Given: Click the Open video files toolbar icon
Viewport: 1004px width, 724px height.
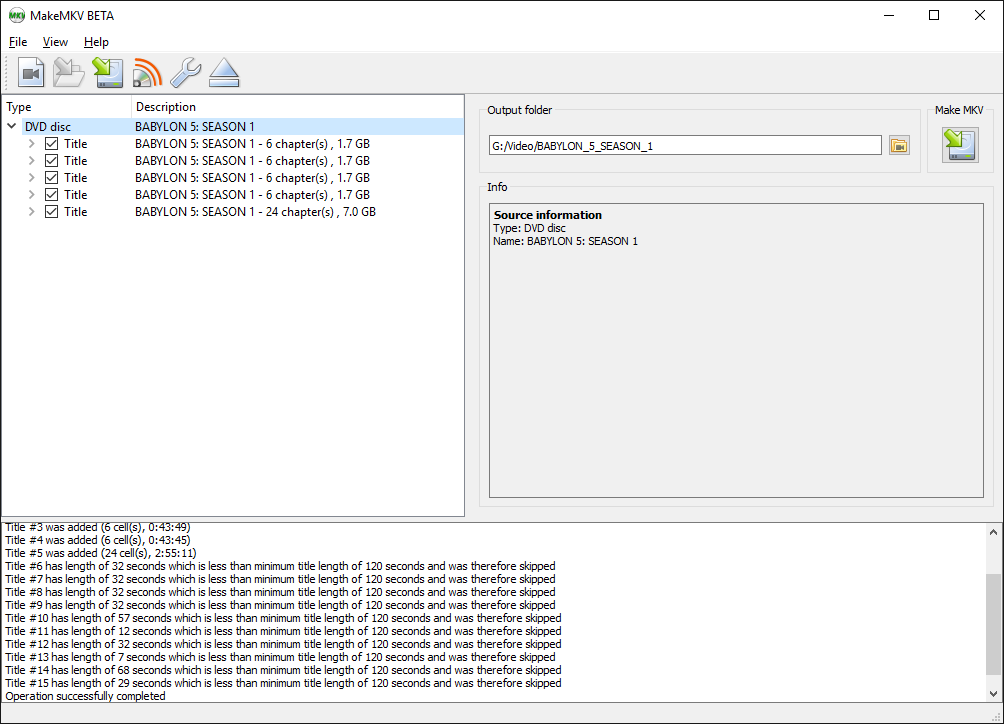Looking at the screenshot, I should click(x=31, y=73).
